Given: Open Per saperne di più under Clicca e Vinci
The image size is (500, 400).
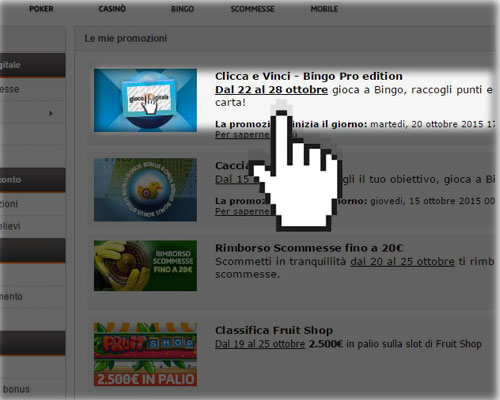Looking at the screenshot, I should coord(256,135).
